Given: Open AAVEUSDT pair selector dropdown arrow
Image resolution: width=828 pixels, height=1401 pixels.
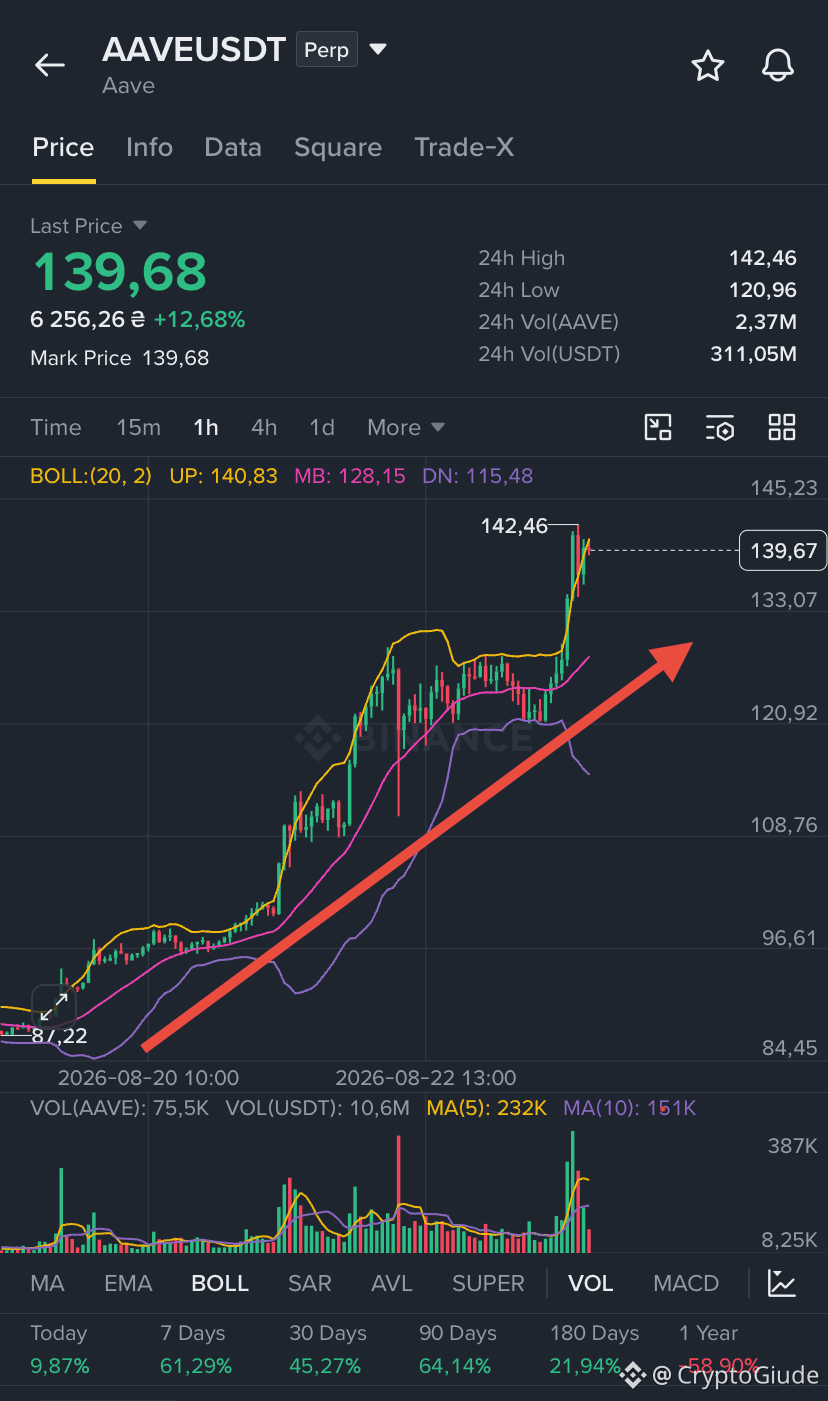Looking at the screenshot, I should [x=378, y=49].
